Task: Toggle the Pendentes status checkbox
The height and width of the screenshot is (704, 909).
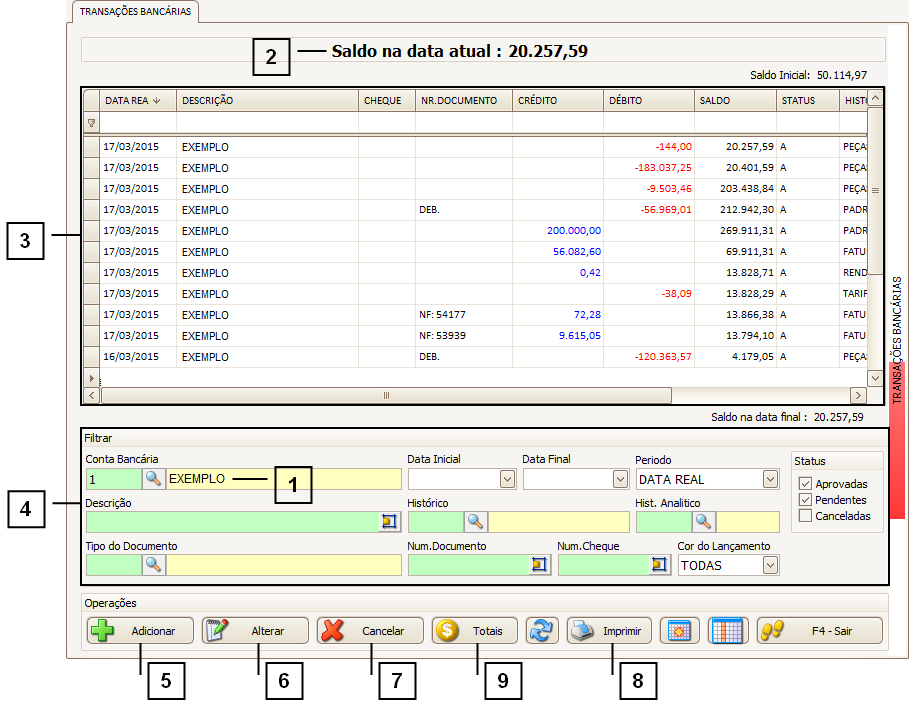Action: 805,500
